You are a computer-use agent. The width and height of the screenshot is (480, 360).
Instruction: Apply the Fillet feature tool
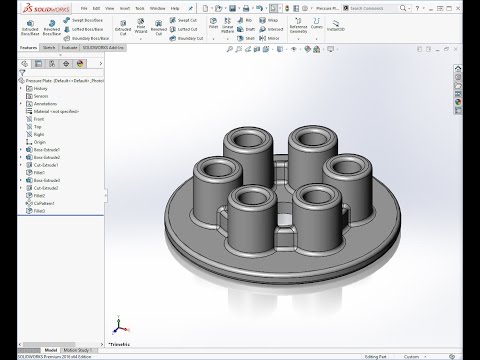click(x=213, y=23)
